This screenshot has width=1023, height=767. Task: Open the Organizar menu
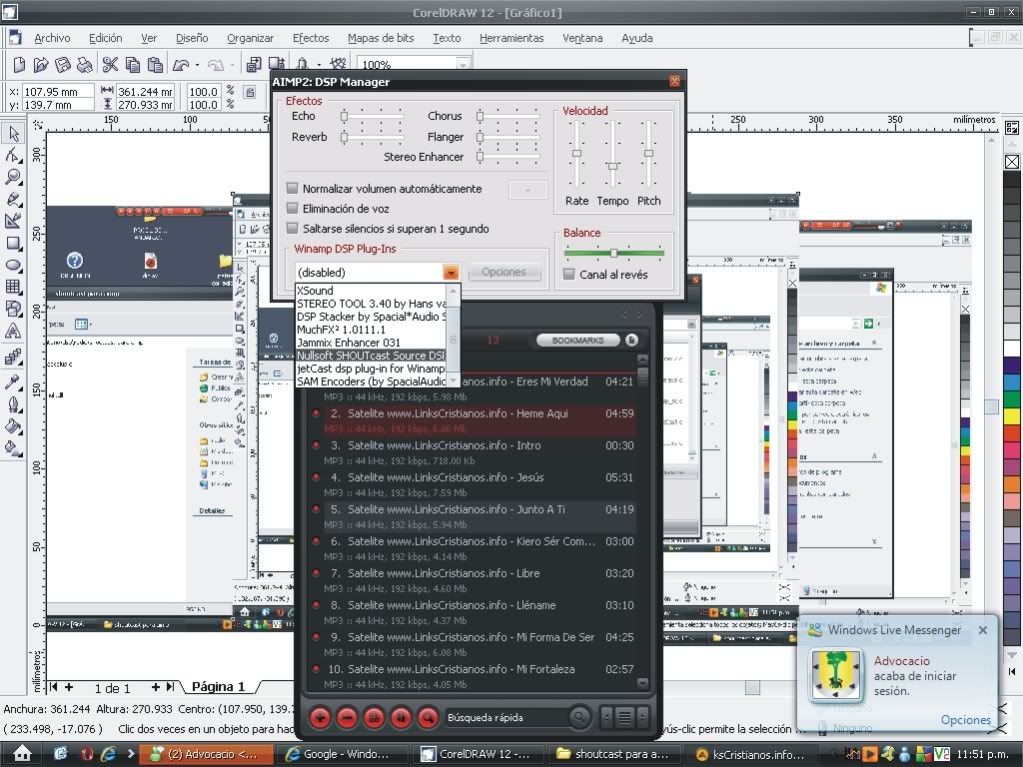[x=251, y=38]
